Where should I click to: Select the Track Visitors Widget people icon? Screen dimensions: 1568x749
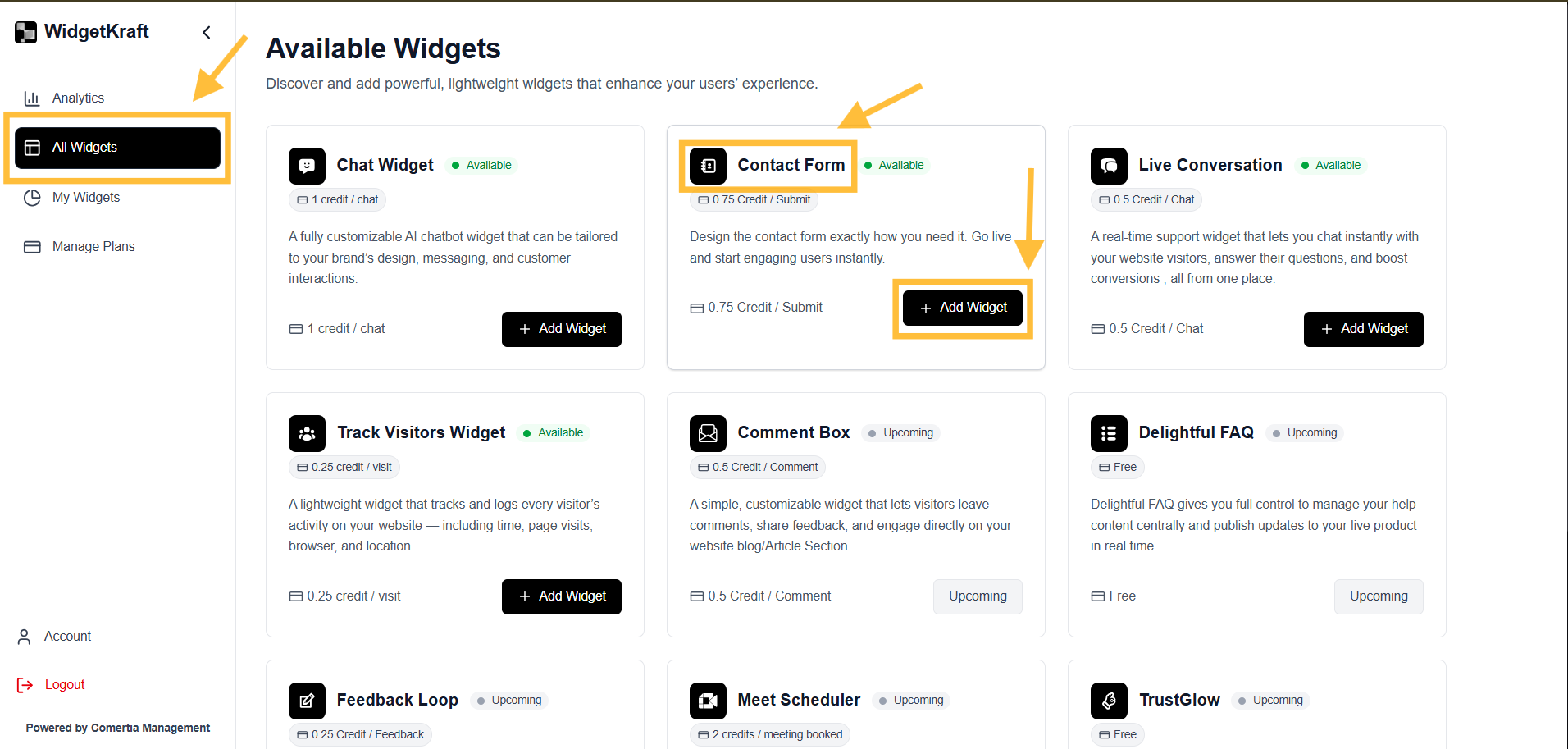tap(306, 433)
